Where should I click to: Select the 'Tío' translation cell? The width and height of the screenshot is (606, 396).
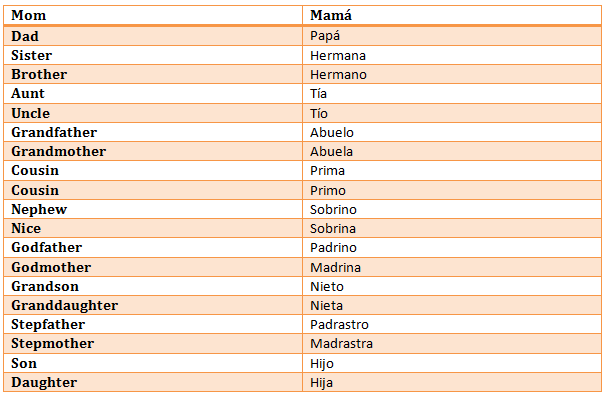coord(452,113)
